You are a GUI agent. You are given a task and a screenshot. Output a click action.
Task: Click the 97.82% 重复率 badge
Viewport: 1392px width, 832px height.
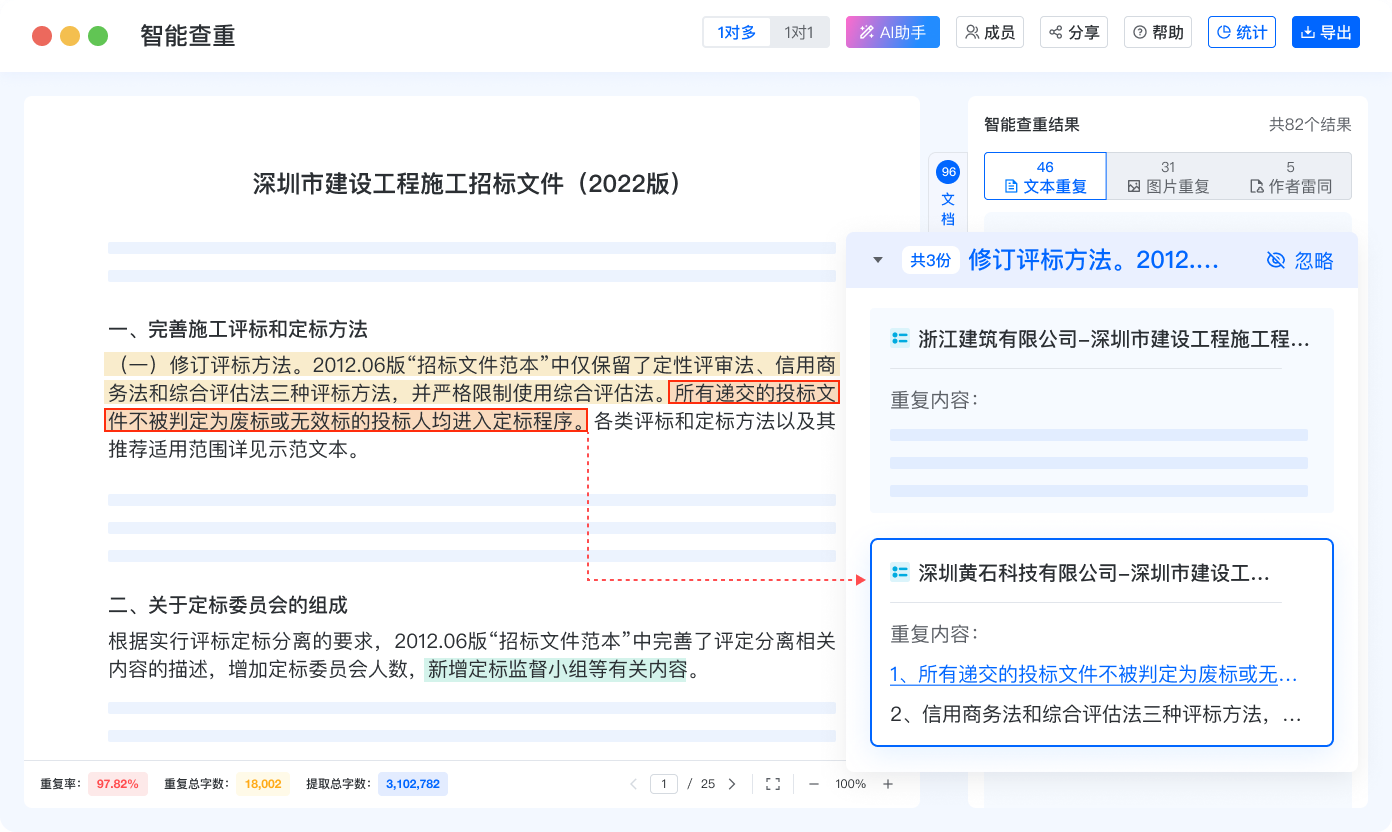[x=118, y=784]
